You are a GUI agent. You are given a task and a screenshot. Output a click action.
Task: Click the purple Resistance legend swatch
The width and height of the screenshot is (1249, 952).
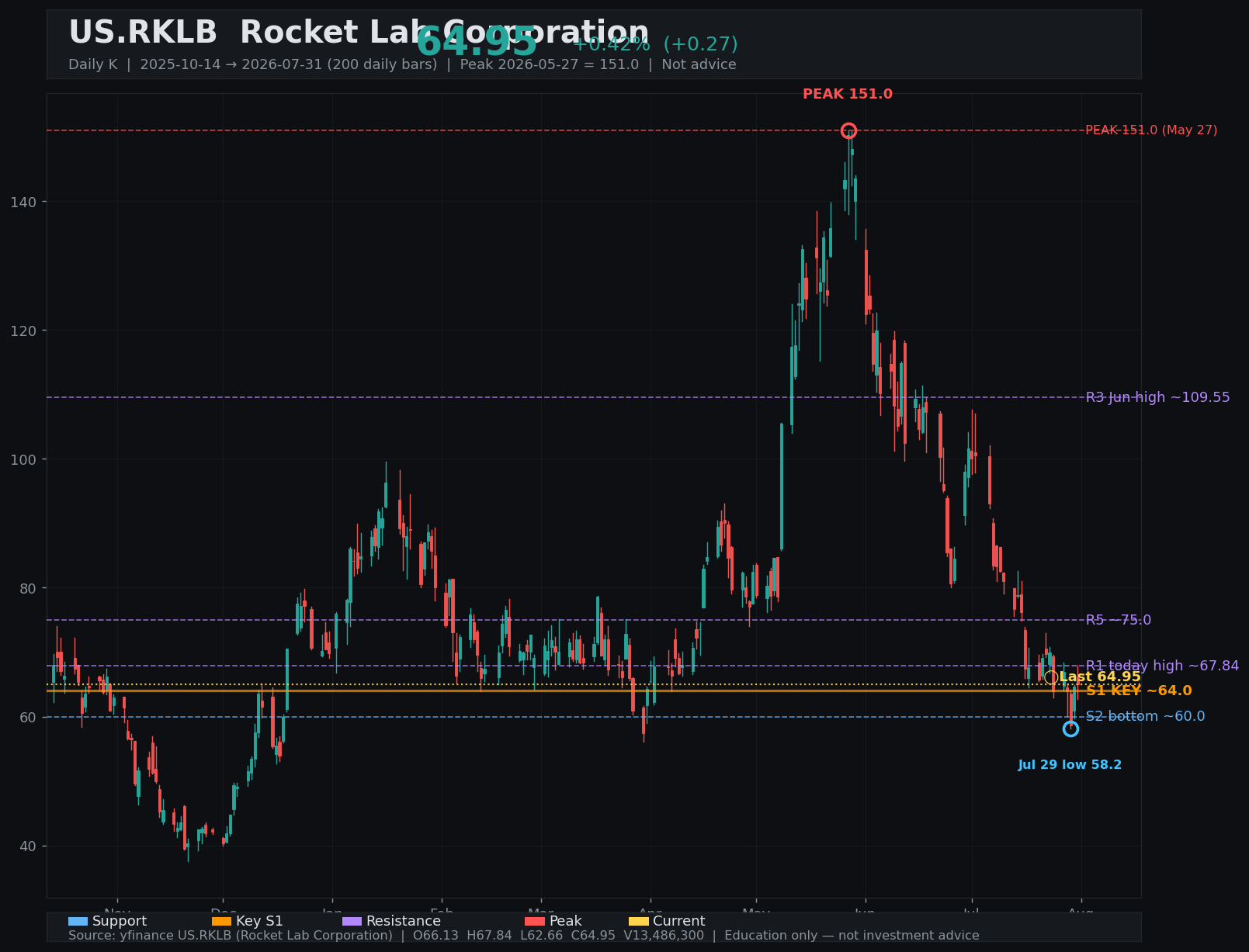tap(352, 922)
